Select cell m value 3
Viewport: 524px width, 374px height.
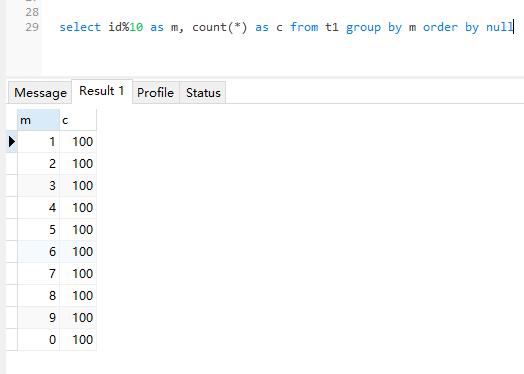(x=38, y=186)
